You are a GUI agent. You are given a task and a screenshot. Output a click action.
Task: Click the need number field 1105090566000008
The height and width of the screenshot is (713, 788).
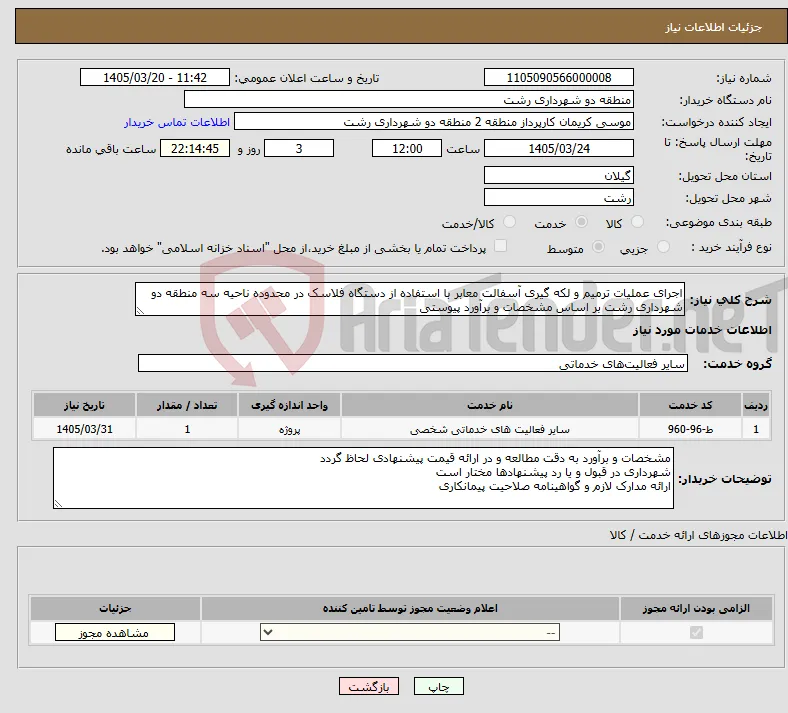click(x=559, y=77)
